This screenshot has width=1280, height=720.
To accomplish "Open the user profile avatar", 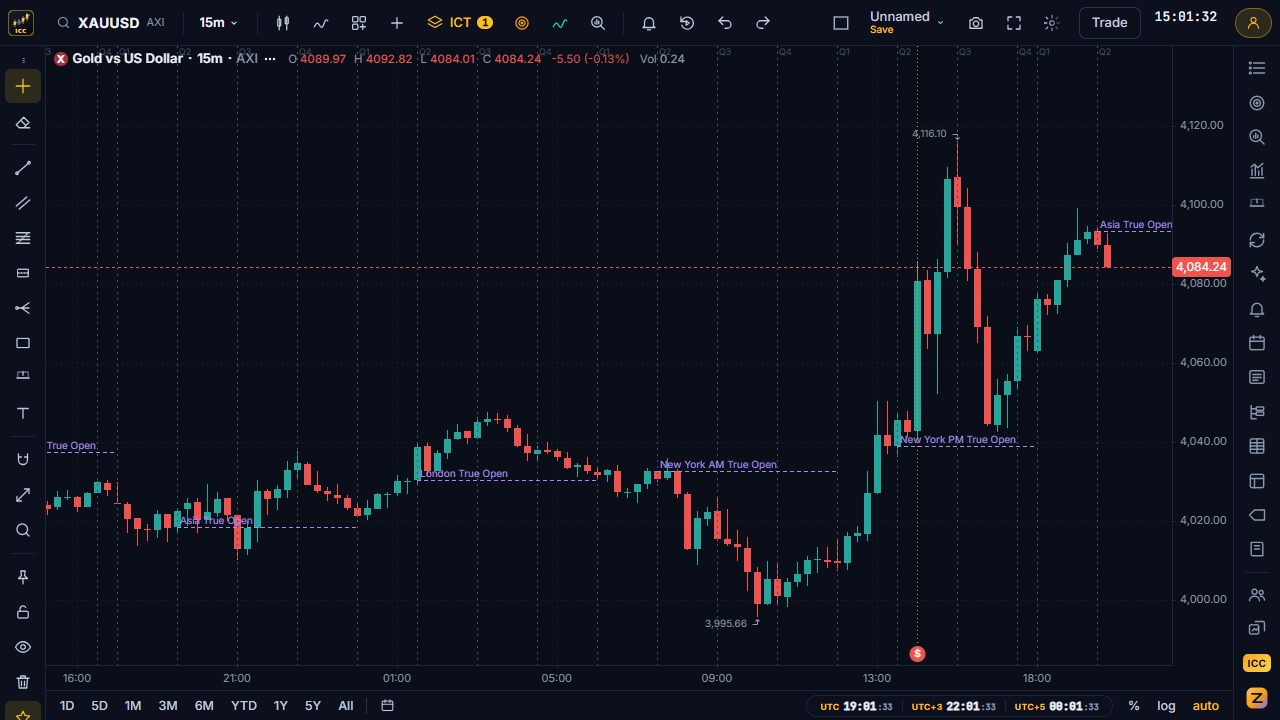I will click(x=1253, y=22).
